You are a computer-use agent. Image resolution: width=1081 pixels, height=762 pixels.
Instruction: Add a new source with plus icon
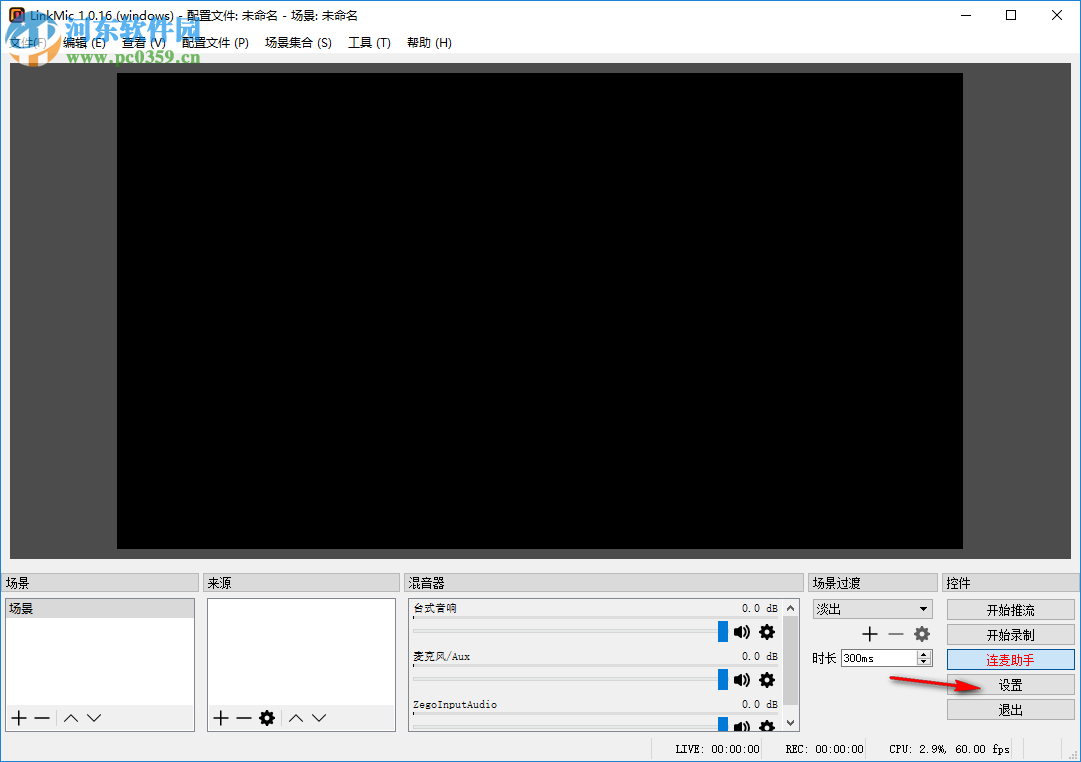pos(220,717)
